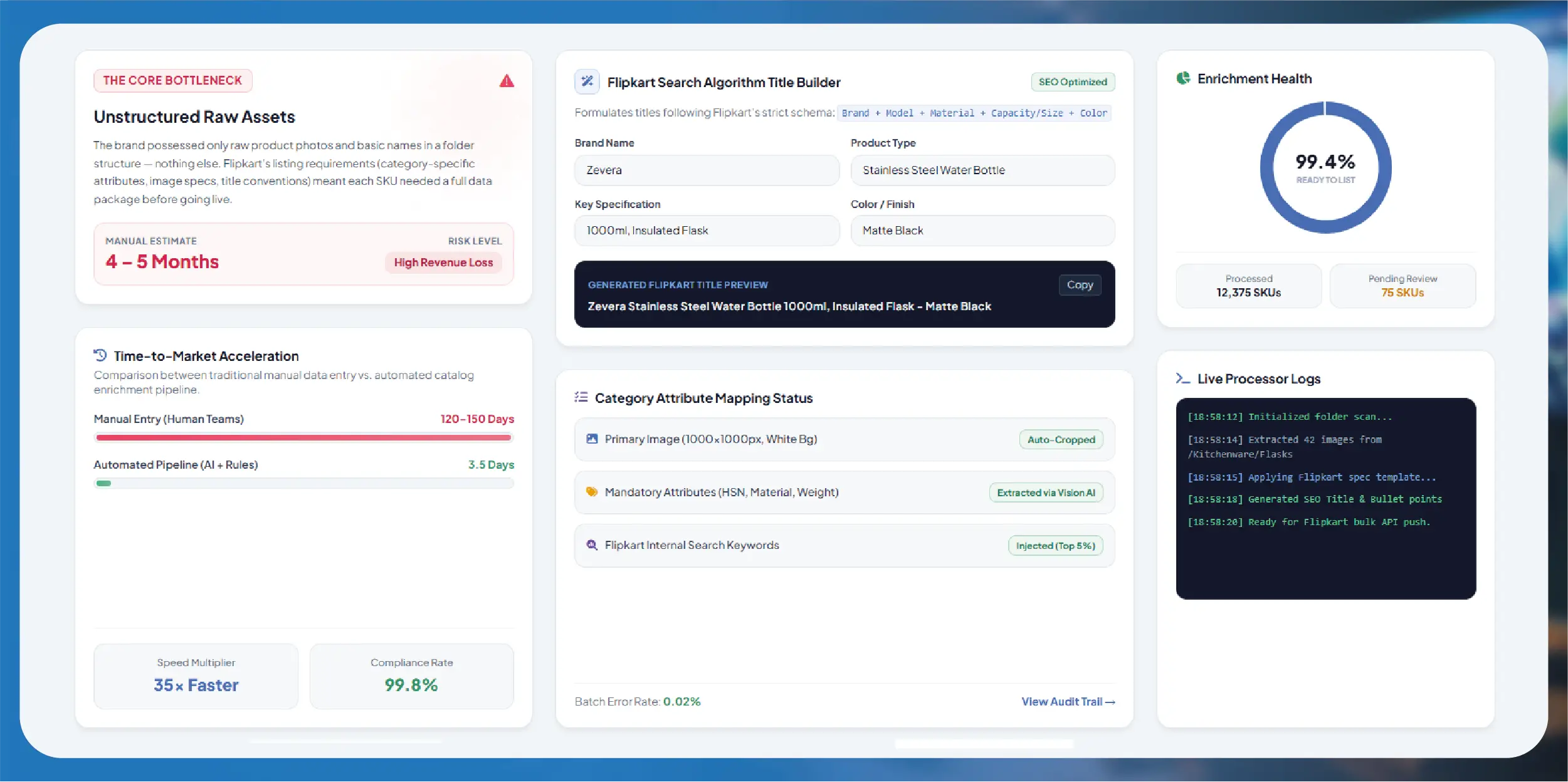
Task: Focus the Color / Finish input field
Action: 982,231
